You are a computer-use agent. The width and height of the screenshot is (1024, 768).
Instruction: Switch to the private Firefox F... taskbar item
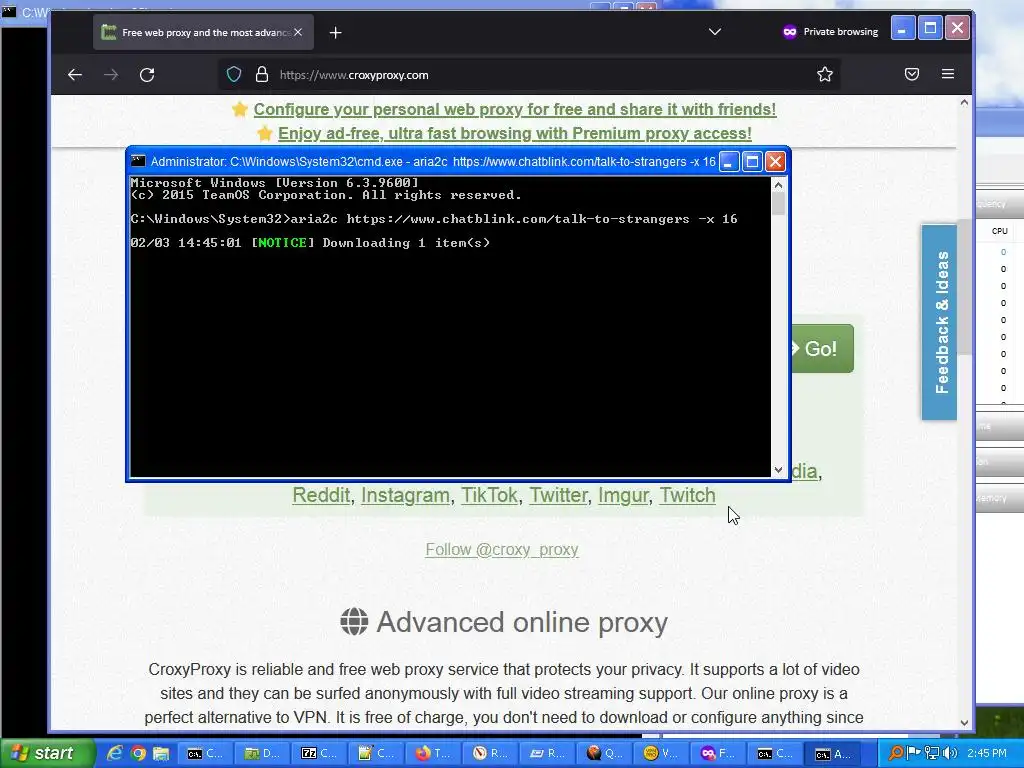point(718,753)
